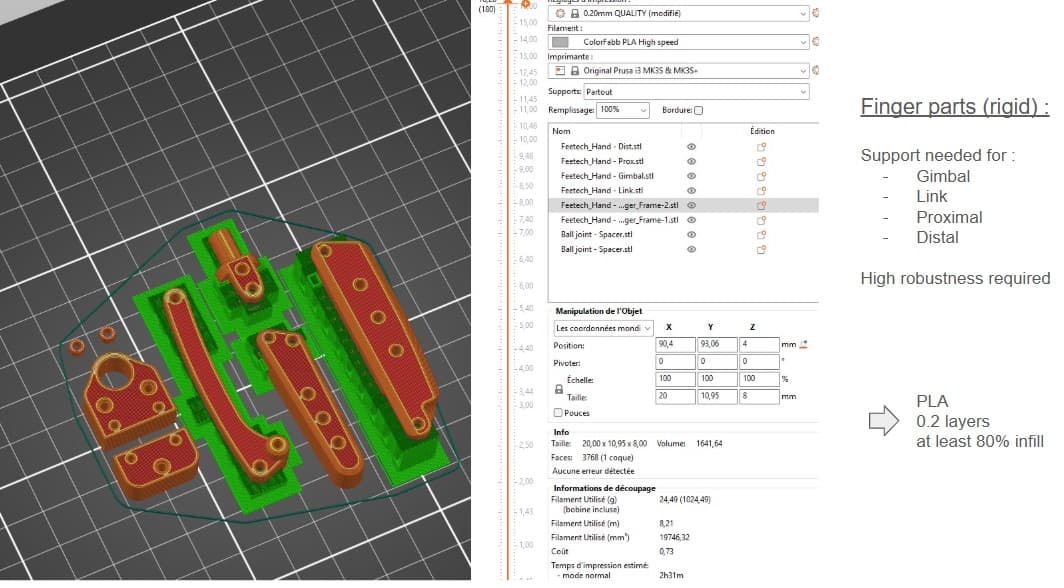Image resolution: width=1064 pixels, height=588 pixels.
Task: Click Pivoter Y rotation field
Action: (x=717, y=362)
